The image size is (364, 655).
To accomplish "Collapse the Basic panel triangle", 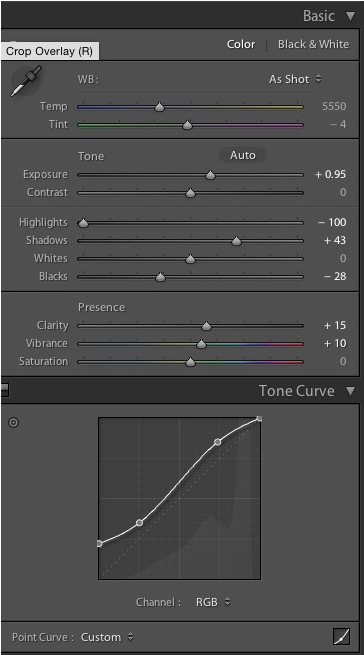I will click(350, 16).
